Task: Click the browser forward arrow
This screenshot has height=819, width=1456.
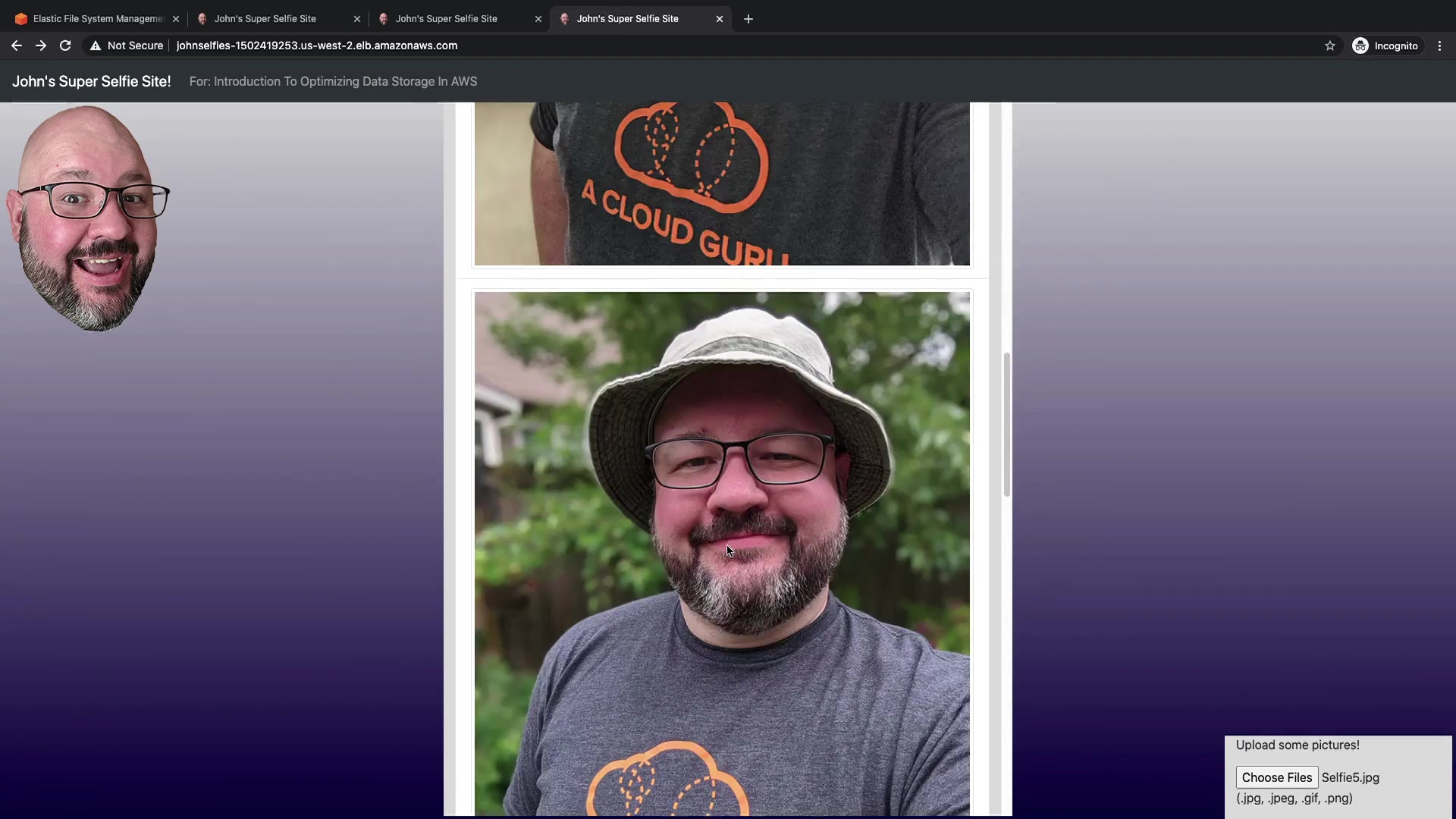Action: tap(41, 45)
